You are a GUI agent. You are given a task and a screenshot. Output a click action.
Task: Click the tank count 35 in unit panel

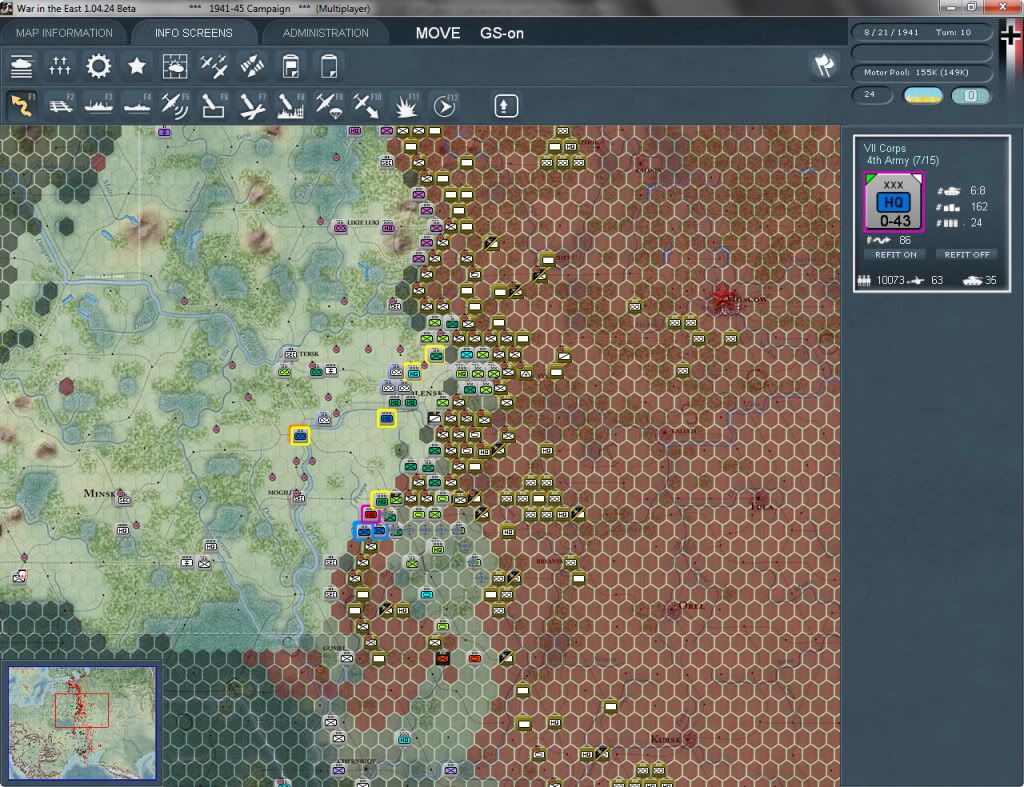pos(991,280)
